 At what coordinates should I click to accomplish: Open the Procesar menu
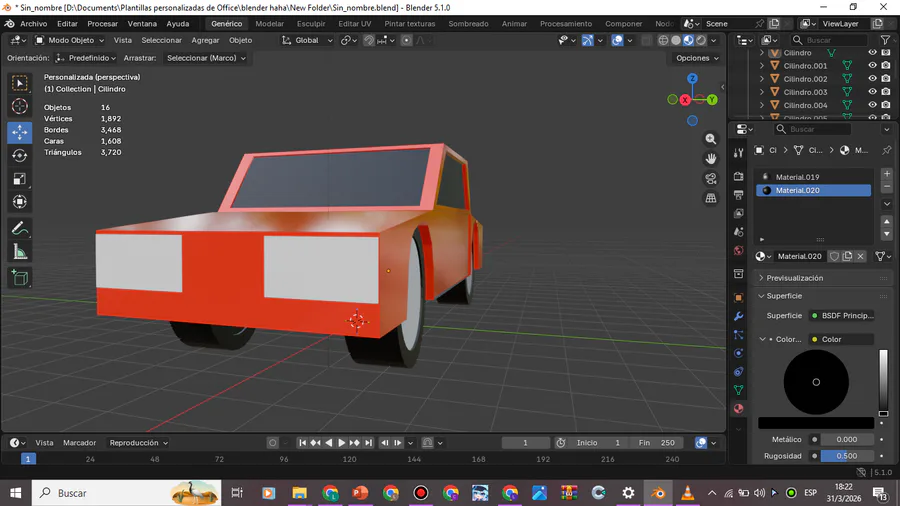tap(102, 23)
